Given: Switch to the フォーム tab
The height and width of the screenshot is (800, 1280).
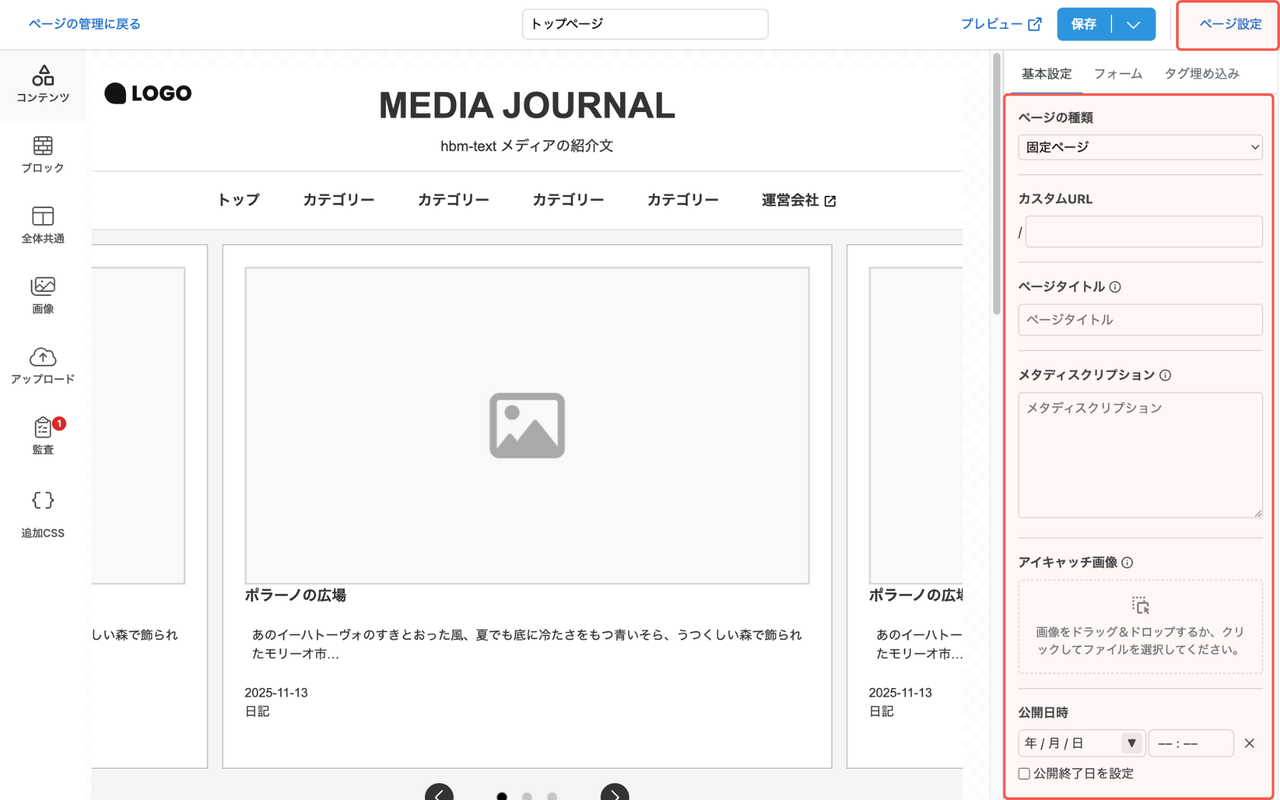Looking at the screenshot, I should point(1117,73).
